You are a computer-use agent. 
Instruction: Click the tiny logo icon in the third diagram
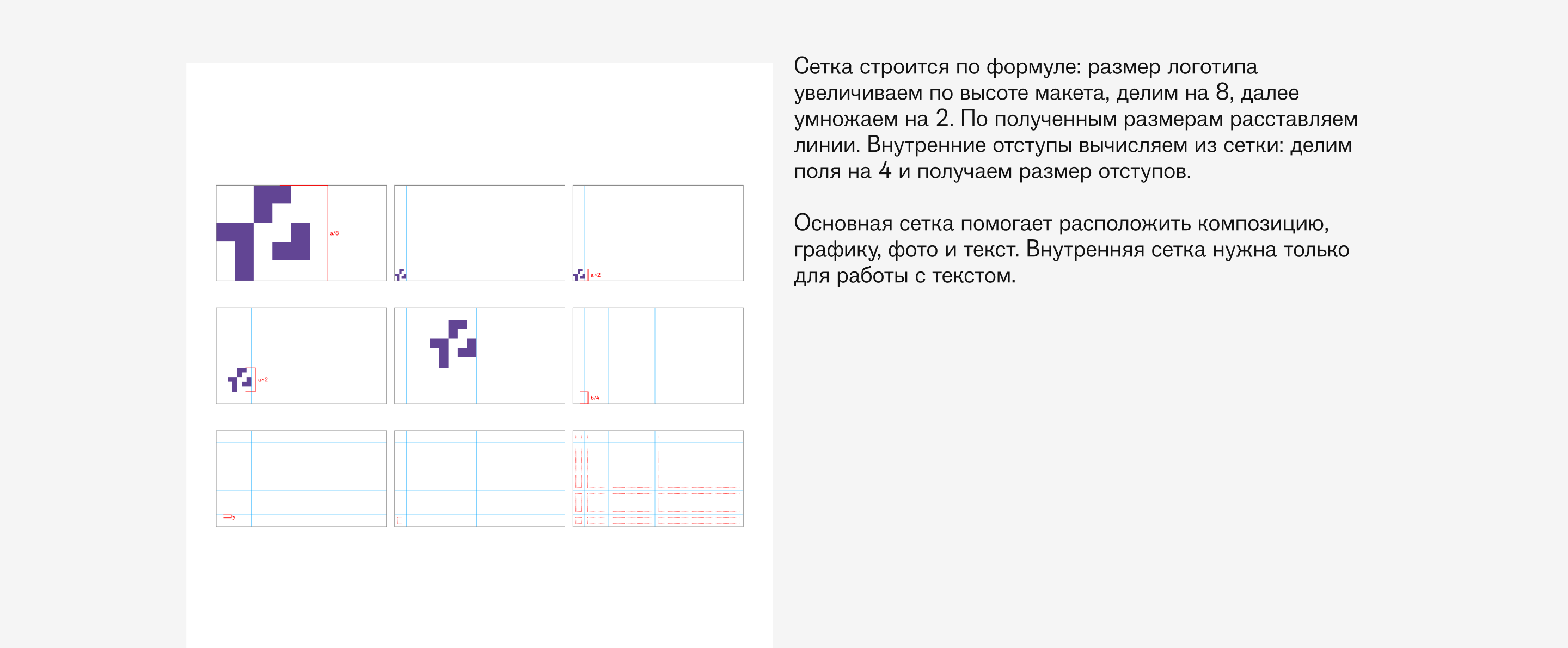pyautogui.click(x=578, y=274)
